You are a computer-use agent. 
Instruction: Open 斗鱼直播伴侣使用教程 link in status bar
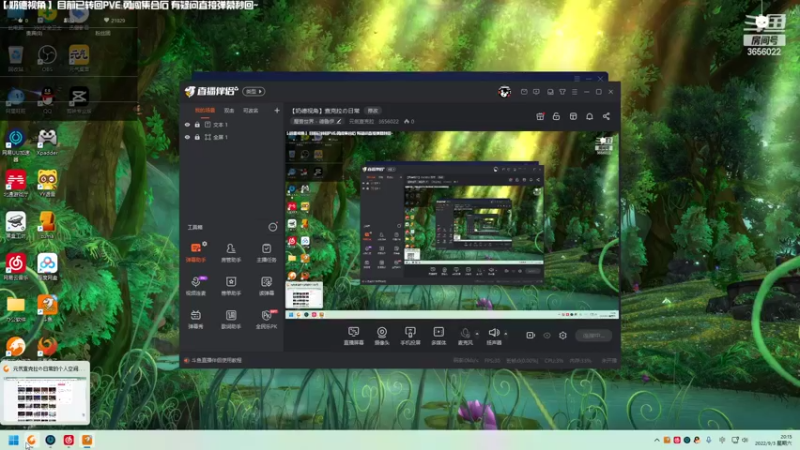click(x=216, y=360)
